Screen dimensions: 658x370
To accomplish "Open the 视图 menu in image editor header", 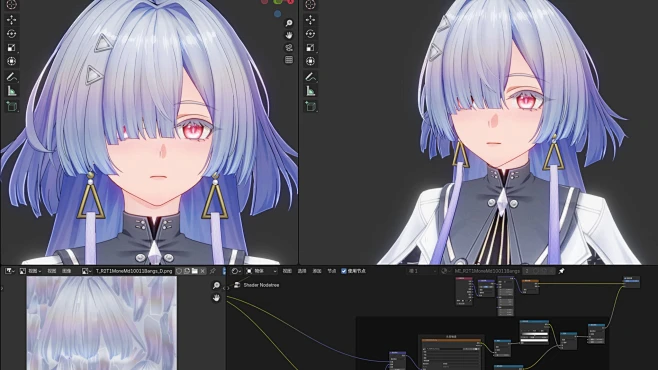I will 52,271.
